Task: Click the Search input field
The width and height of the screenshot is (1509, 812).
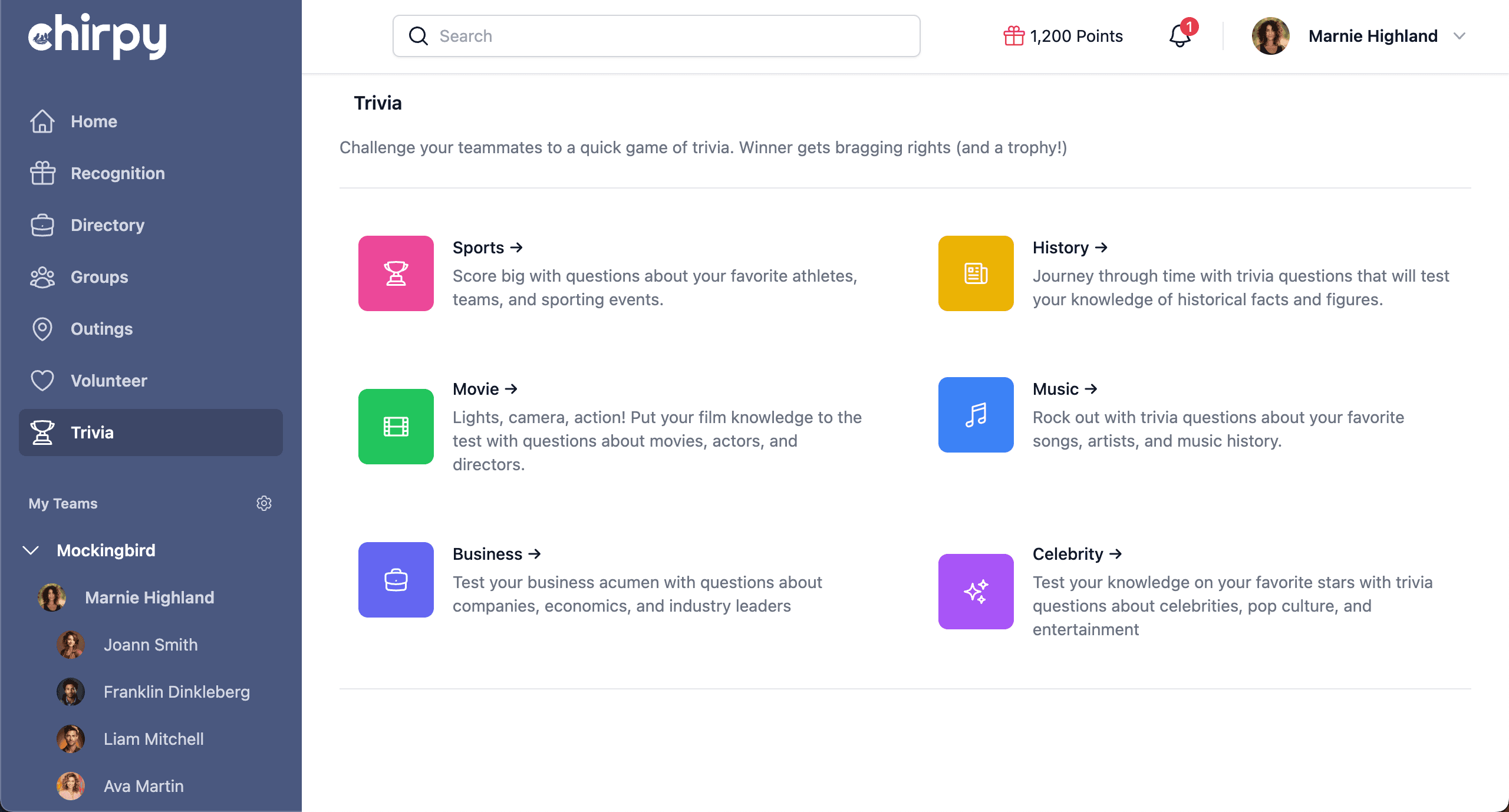Action: tap(656, 36)
